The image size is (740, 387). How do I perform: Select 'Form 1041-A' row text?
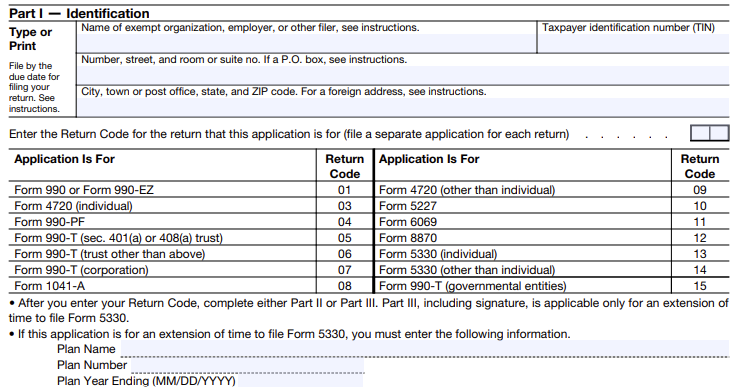click(x=50, y=286)
